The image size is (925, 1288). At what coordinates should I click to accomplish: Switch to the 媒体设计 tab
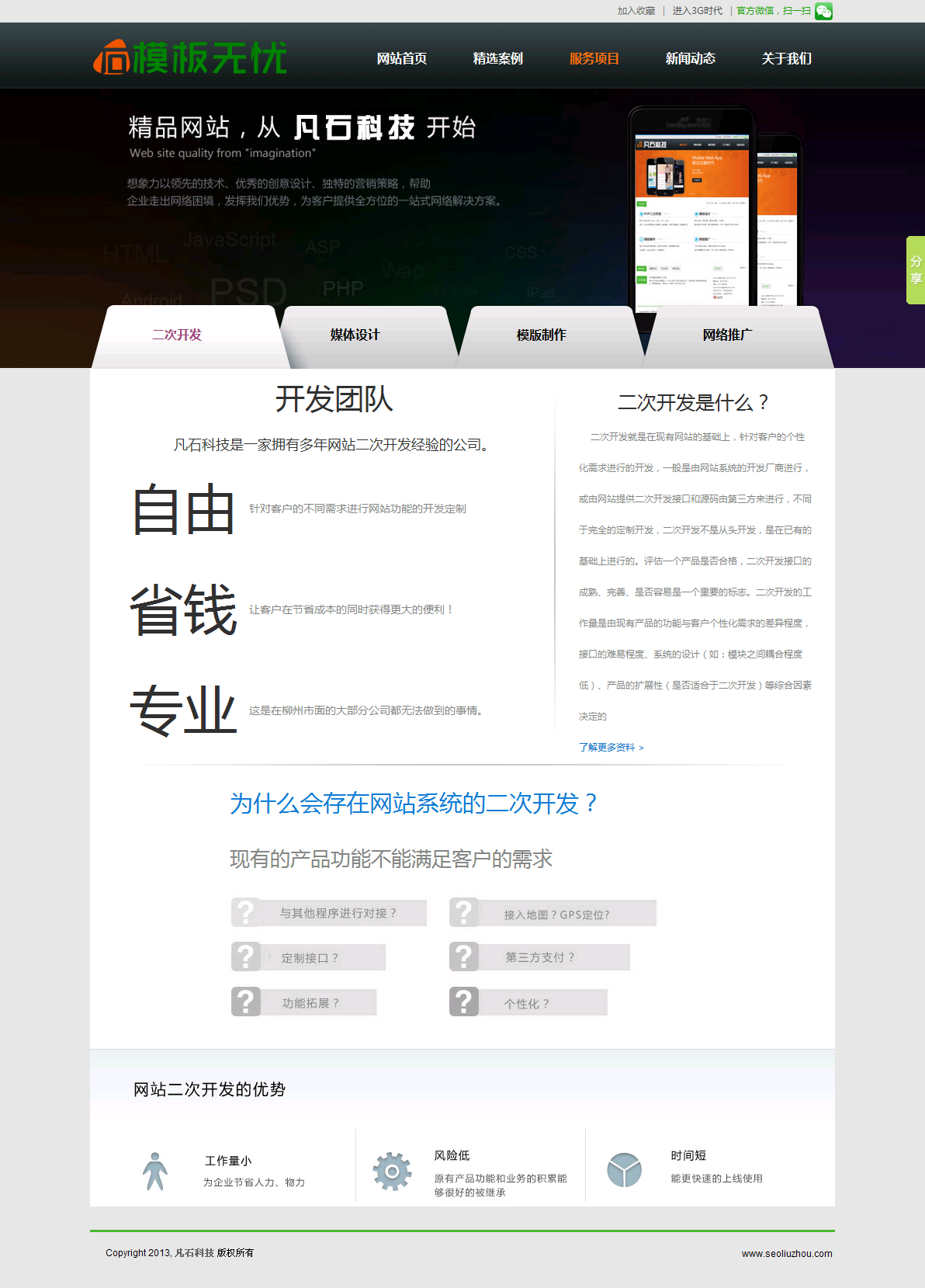point(355,335)
